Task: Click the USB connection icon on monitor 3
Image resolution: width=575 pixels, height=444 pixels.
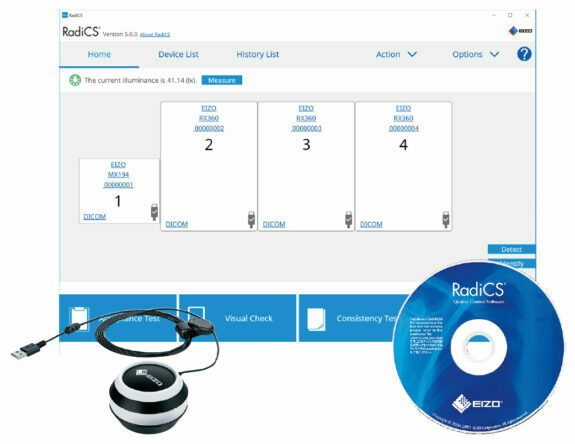Action: tap(348, 219)
